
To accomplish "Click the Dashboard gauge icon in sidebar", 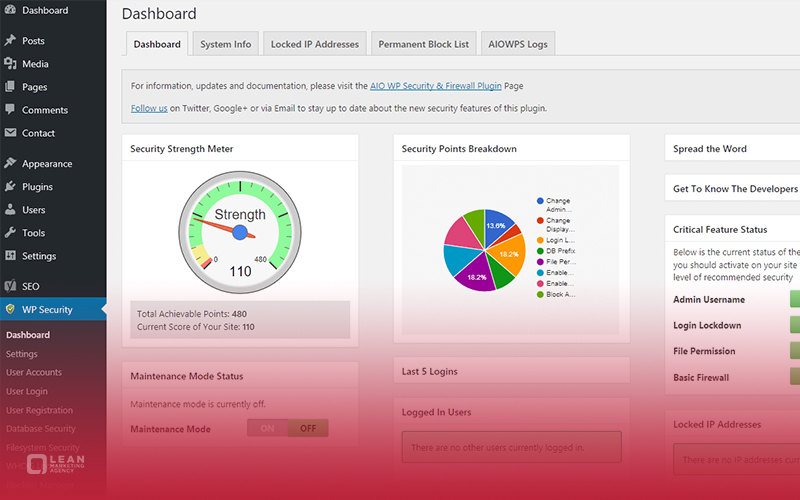I will click(10, 10).
